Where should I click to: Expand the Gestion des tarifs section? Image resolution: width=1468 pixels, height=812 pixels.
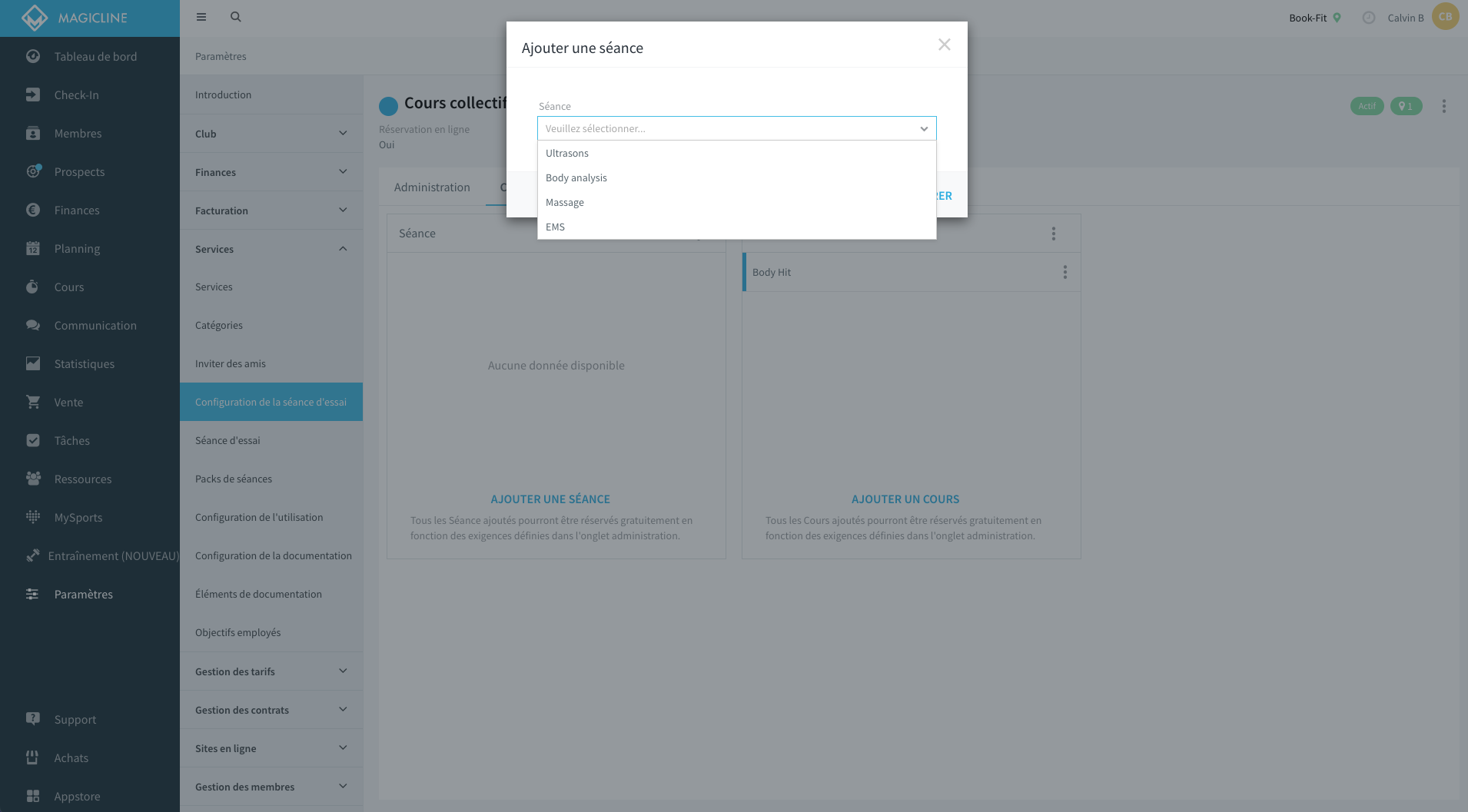[271, 671]
